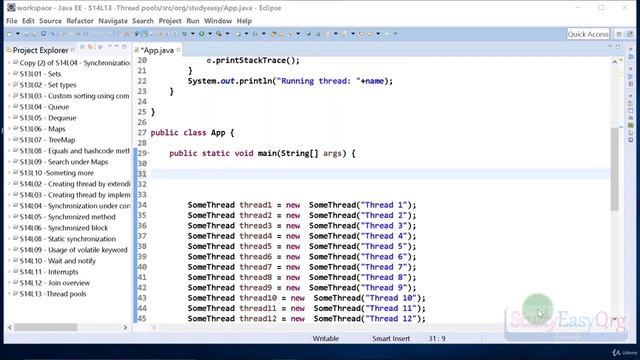Select Copy (2) of S14L04 project

pos(75,63)
